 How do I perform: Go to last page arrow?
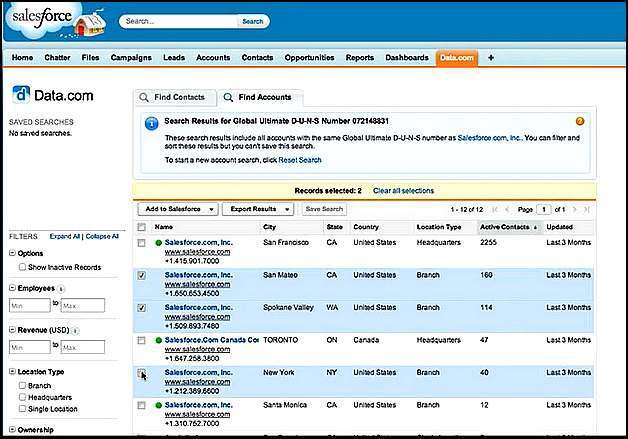[x=587, y=209]
